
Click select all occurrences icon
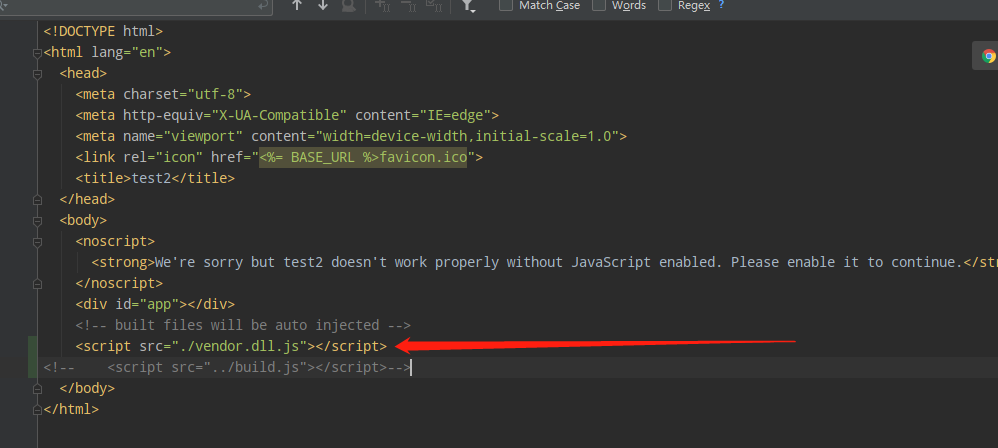pyautogui.click(x=433, y=5)
